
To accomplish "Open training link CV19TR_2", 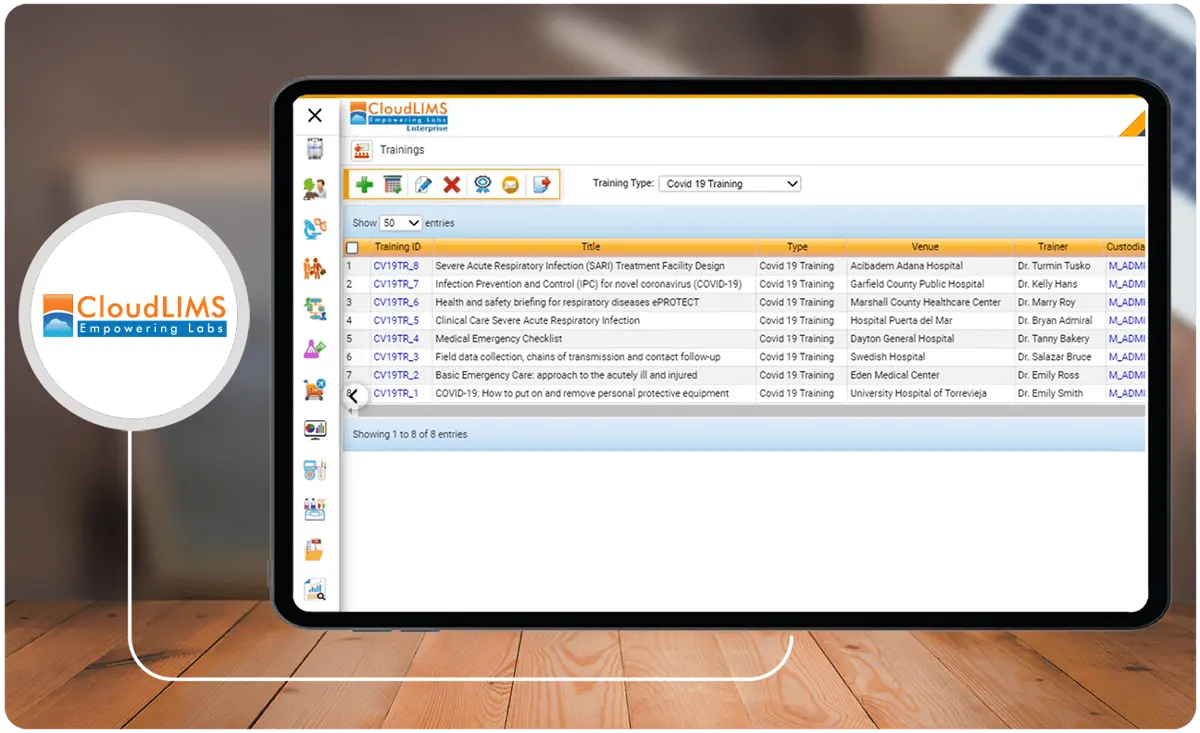I will 396,375.
